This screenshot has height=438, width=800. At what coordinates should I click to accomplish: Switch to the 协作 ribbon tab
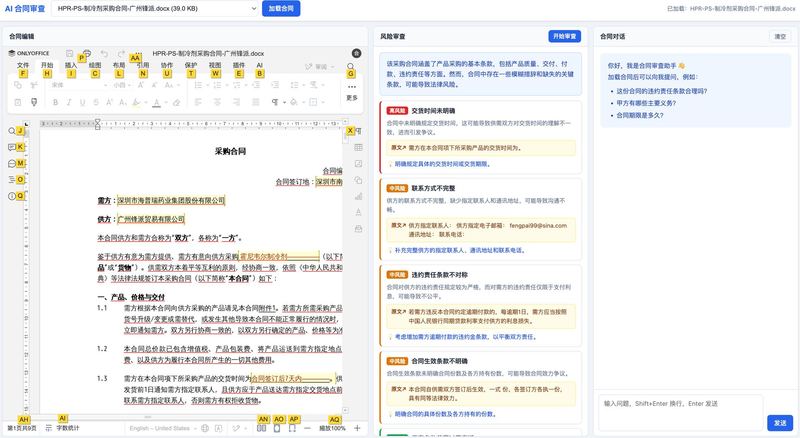pos(167,65)
